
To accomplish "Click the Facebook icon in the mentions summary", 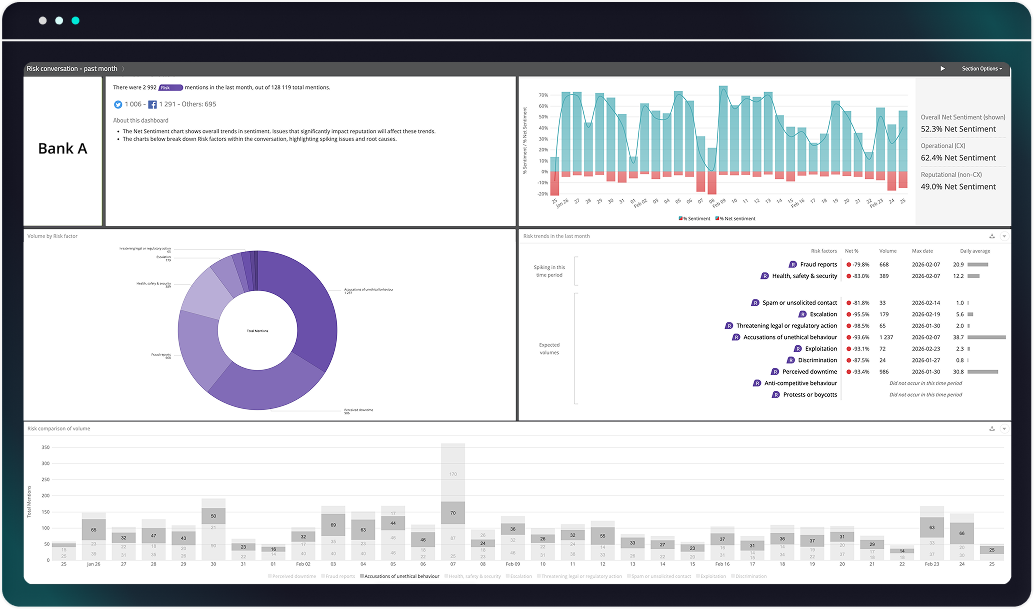I will tap(152, 105).
